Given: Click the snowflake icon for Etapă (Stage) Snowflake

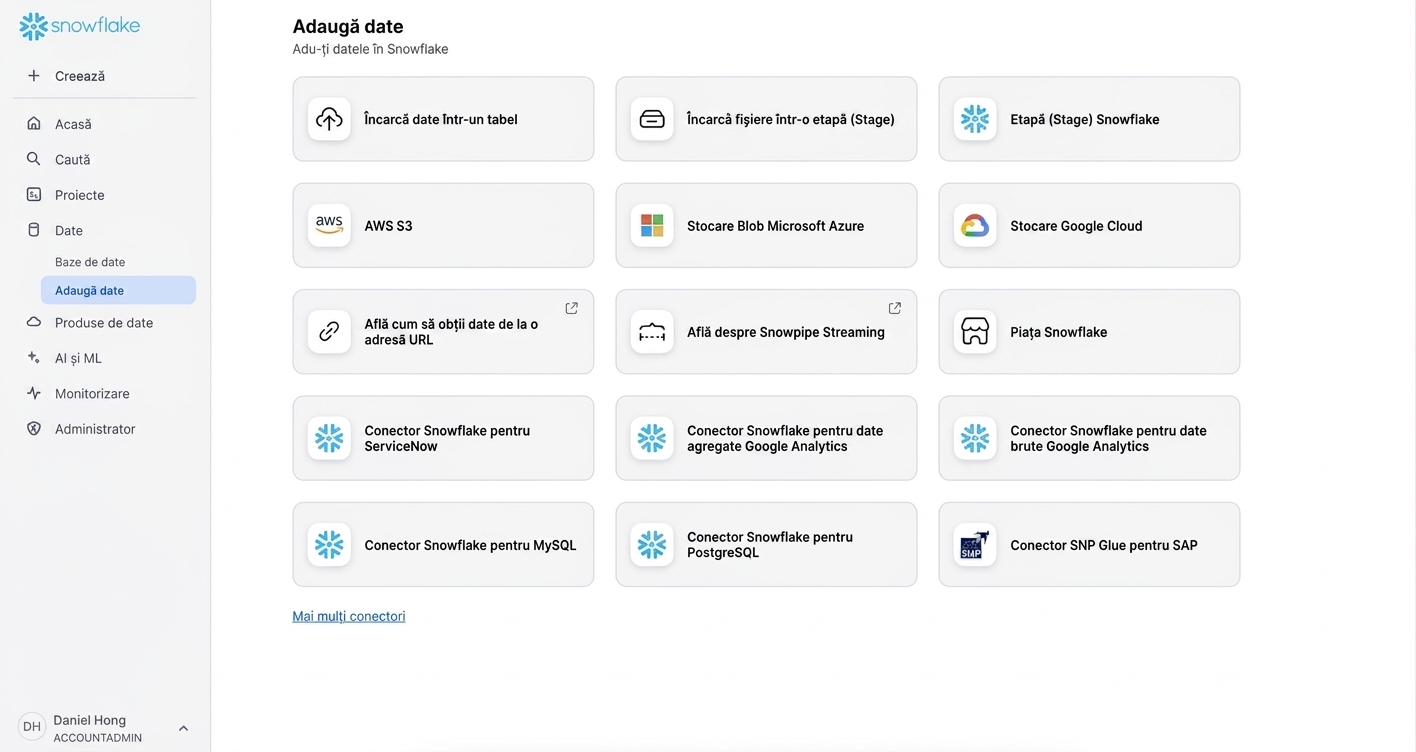Looking at the screenshot, I should click(x=975, y=119).
